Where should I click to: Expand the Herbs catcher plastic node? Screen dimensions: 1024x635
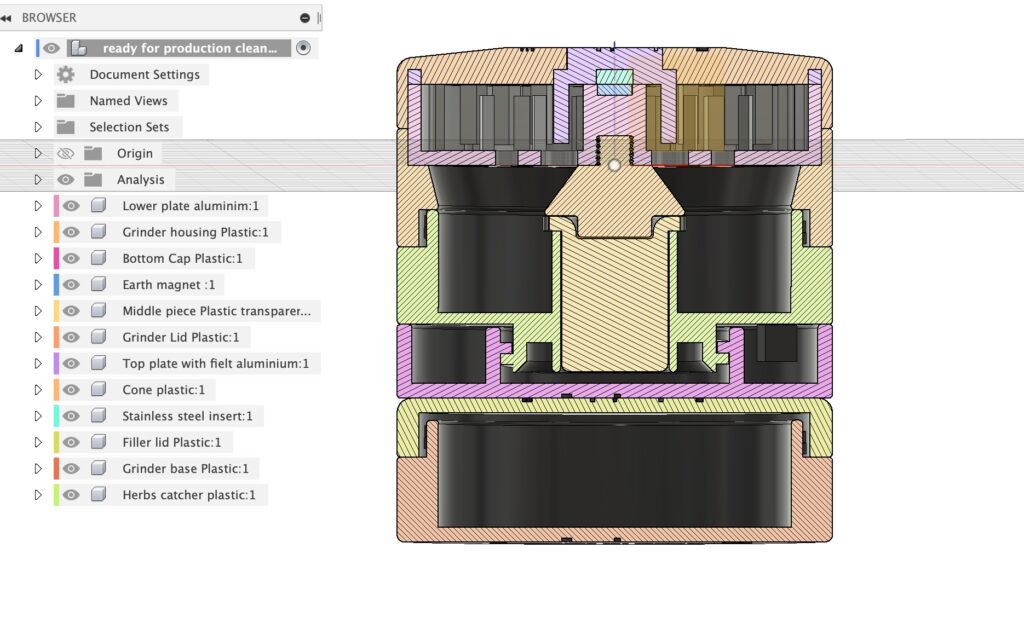click(39, 495)
